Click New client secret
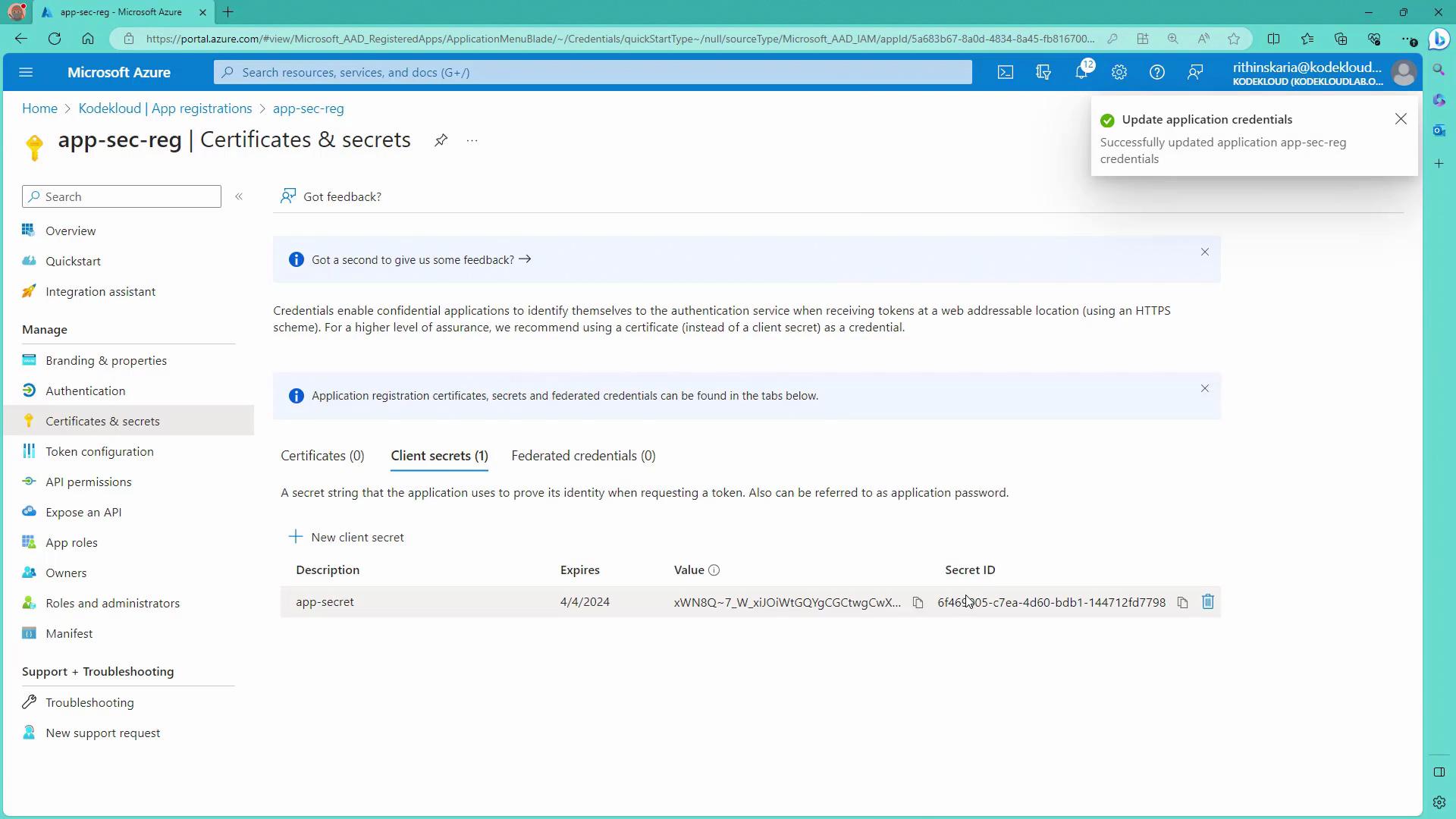Image resolution: width=1456 pixels, height=819 pixels. [x=347, y=537]
